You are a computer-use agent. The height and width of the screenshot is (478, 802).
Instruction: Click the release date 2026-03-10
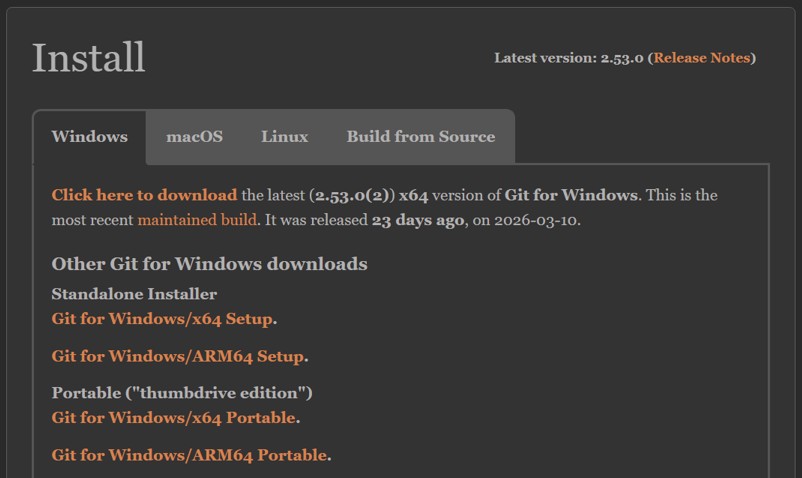point(537,220)
